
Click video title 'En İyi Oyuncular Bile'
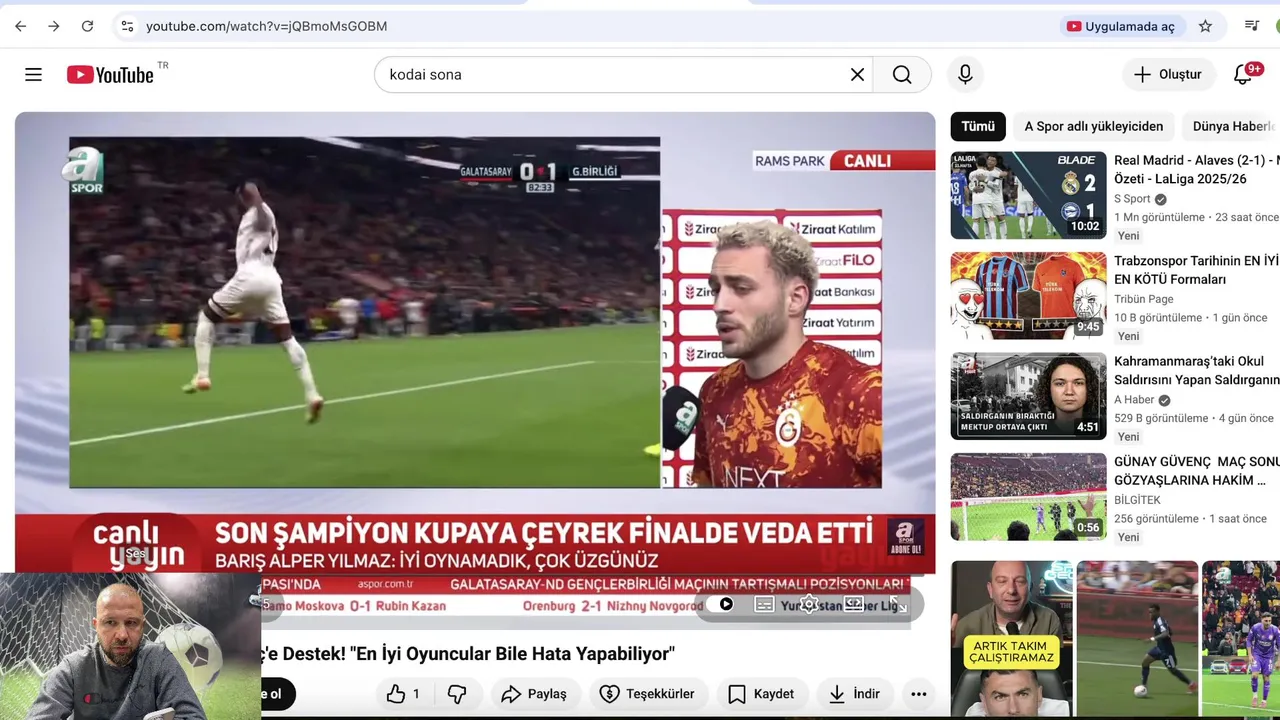tap(468, 654)
